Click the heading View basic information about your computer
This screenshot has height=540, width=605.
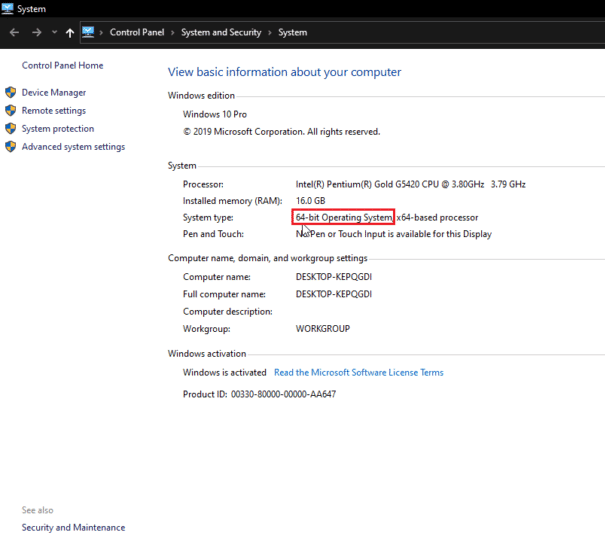(x=284, y=72)
